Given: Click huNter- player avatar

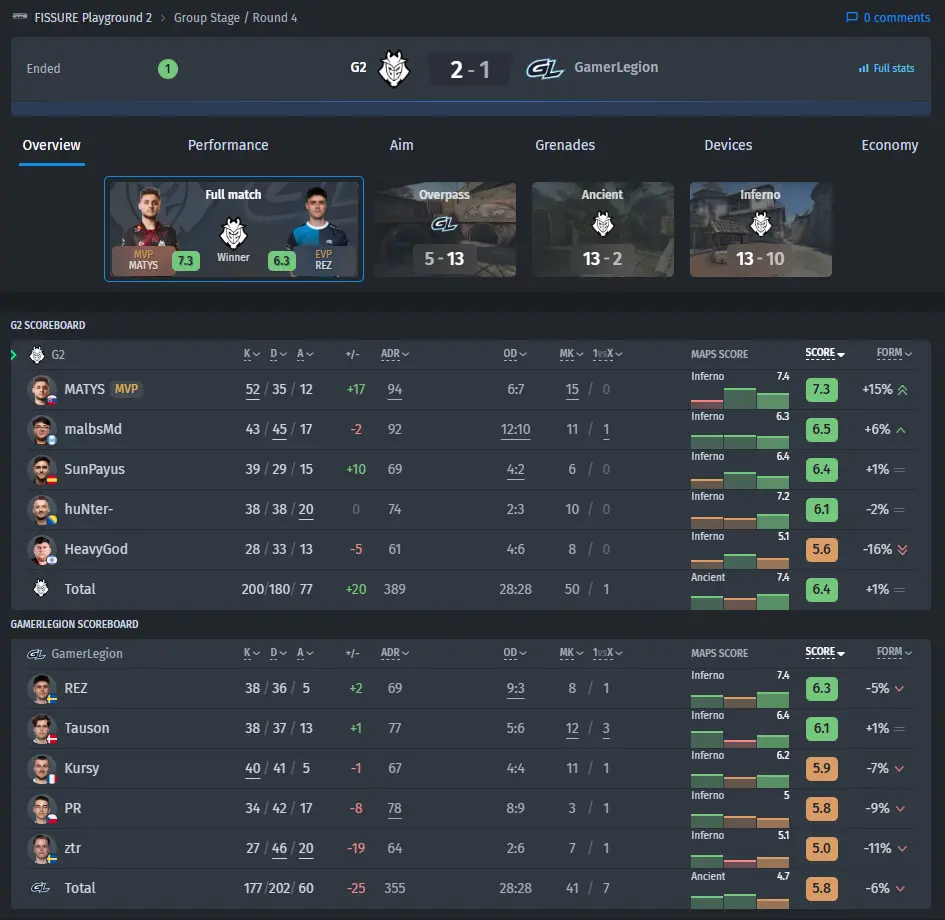Looking at the screenshot, I should tap(42, 510).
